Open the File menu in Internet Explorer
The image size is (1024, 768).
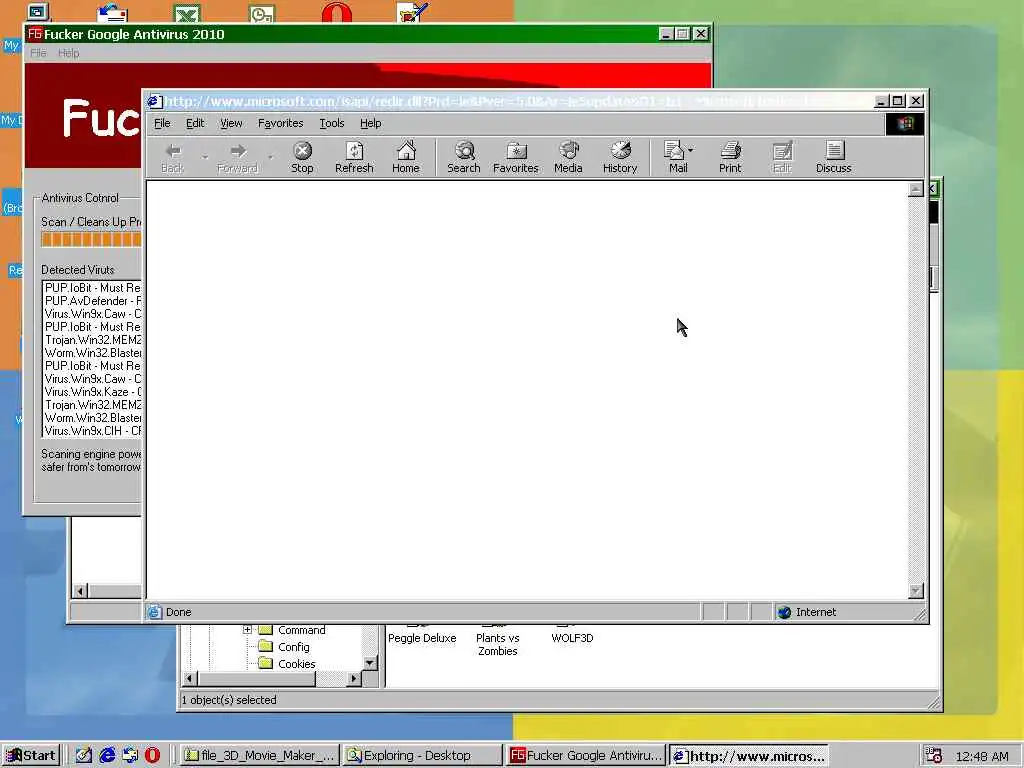pos(162,123)
